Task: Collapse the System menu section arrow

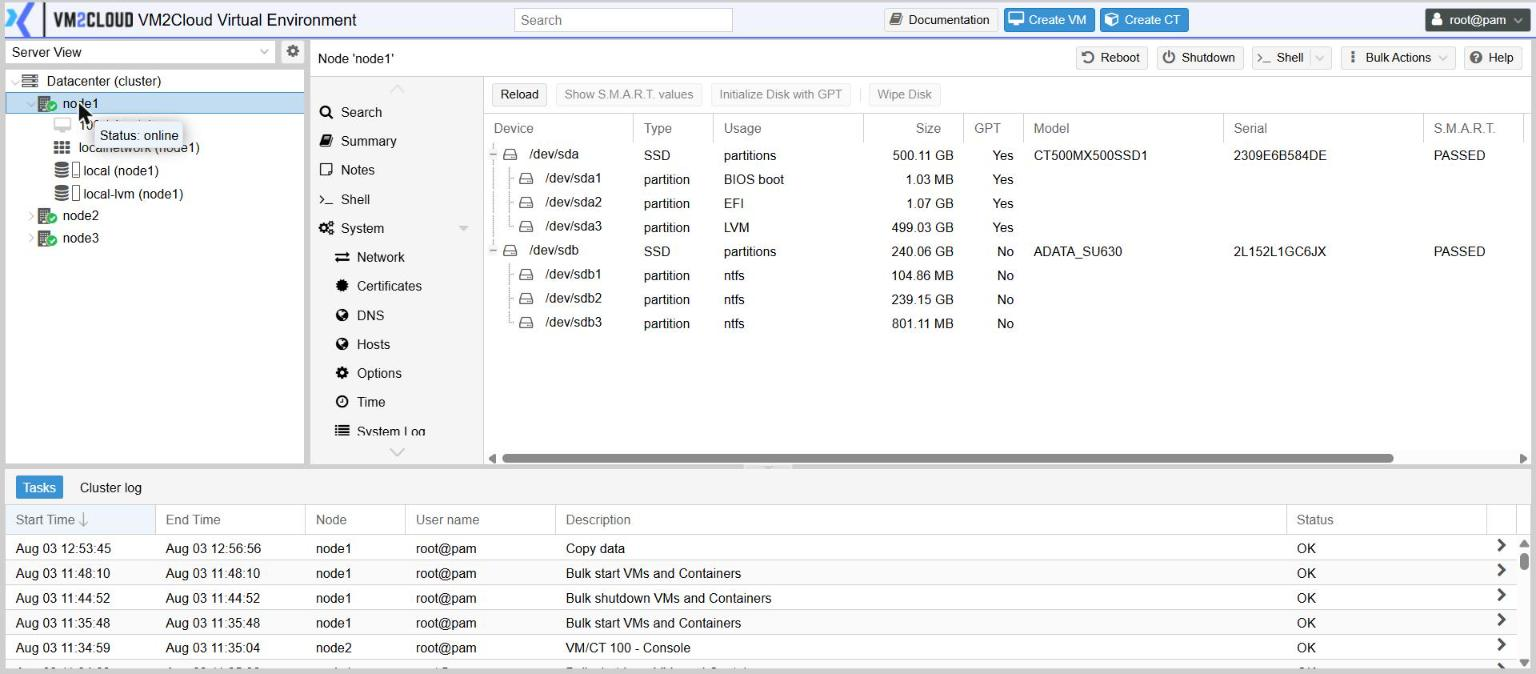Action: 463,228
